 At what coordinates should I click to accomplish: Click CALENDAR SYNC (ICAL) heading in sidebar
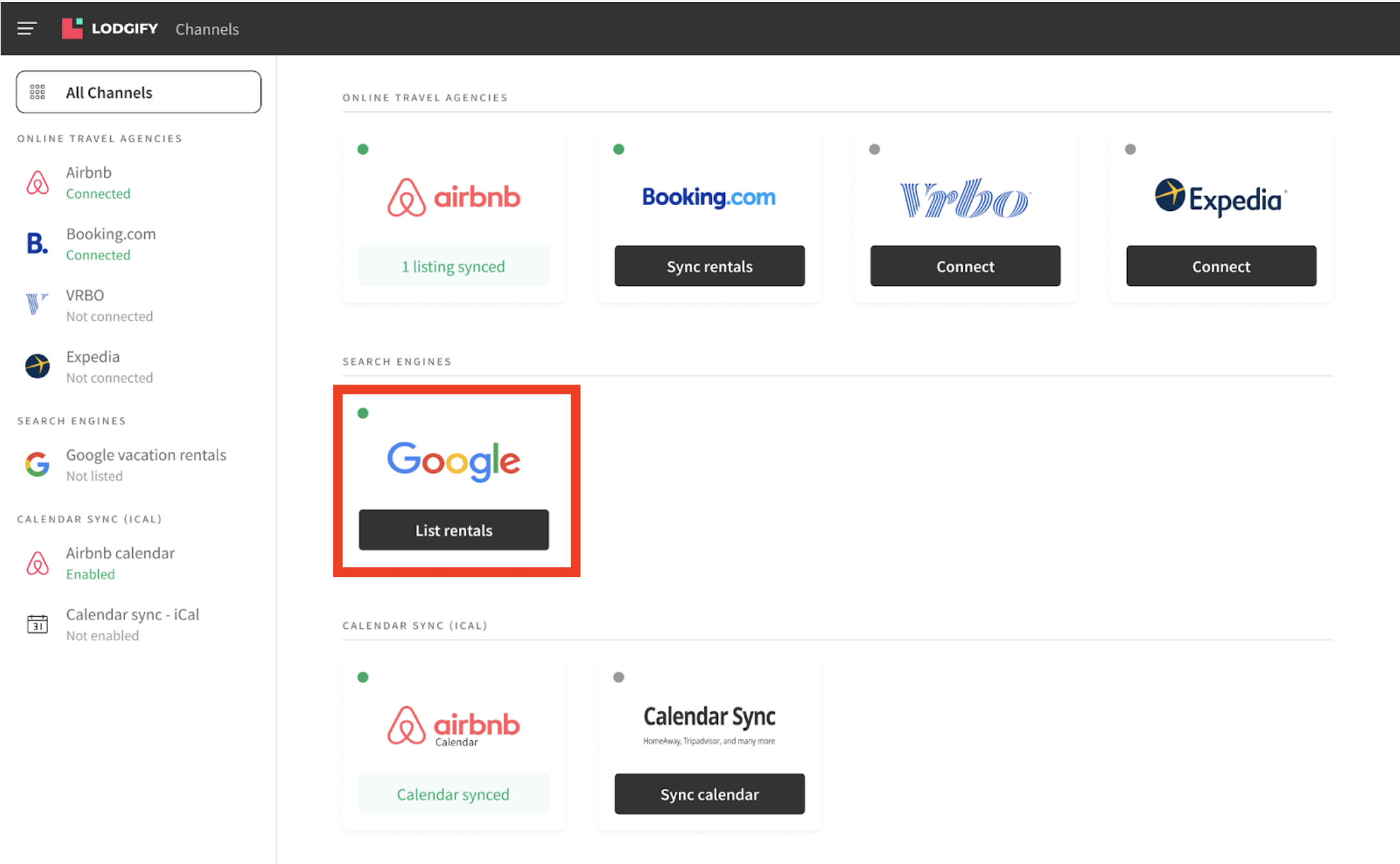89,519
